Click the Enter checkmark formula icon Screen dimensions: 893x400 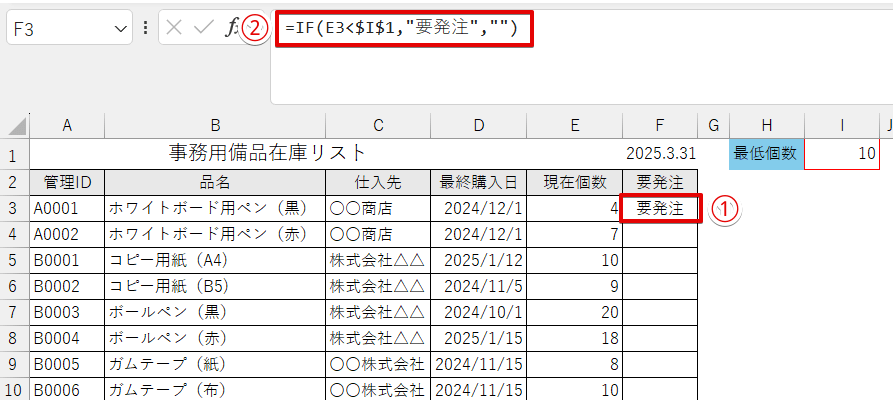click(203, 28)
